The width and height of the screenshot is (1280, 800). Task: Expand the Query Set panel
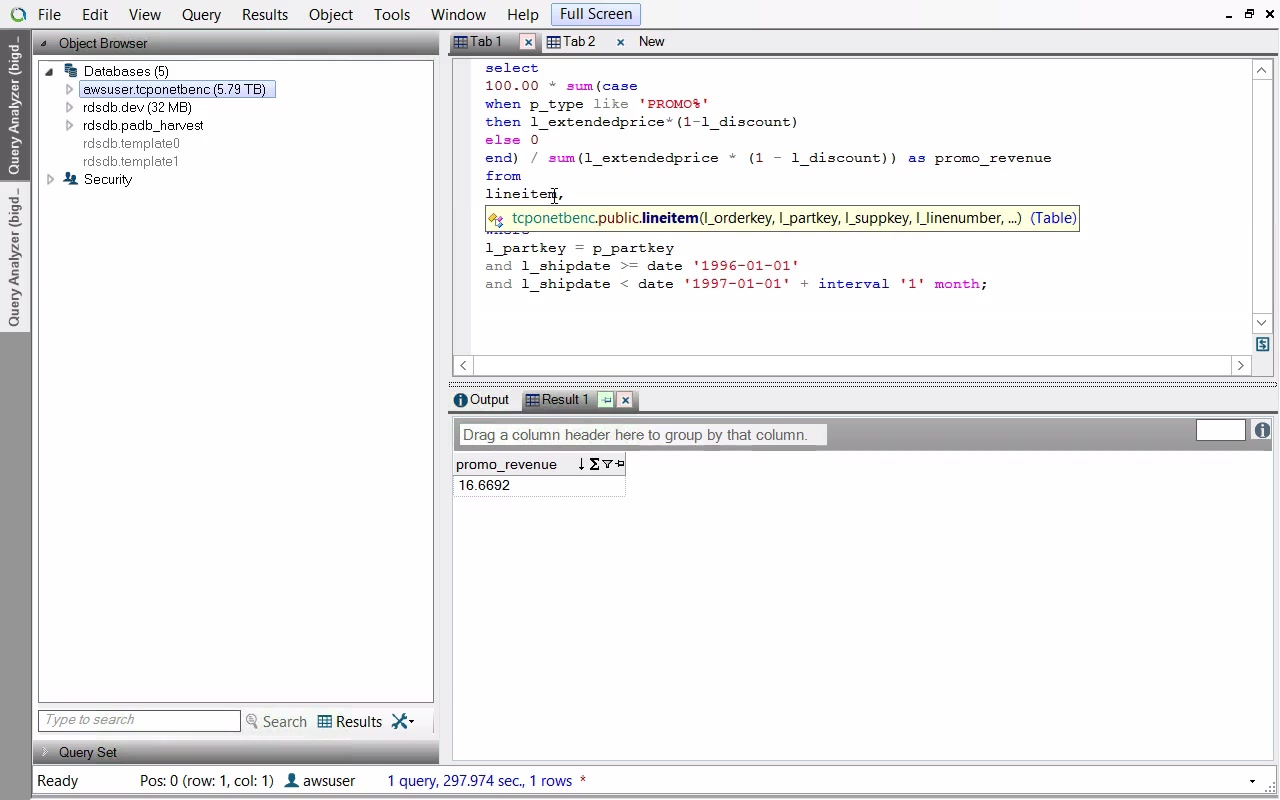(45, 752)
